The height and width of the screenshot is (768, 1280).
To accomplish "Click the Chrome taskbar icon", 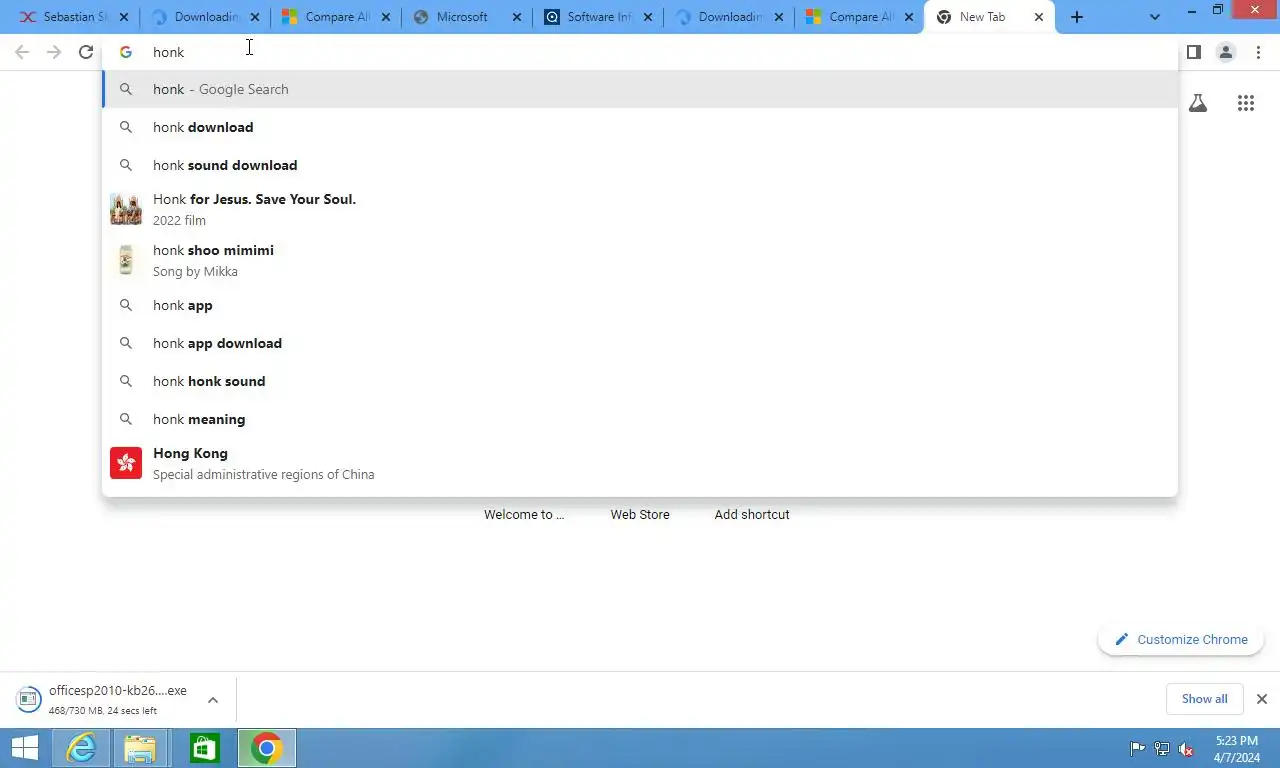I will click(x=266, y=748).
